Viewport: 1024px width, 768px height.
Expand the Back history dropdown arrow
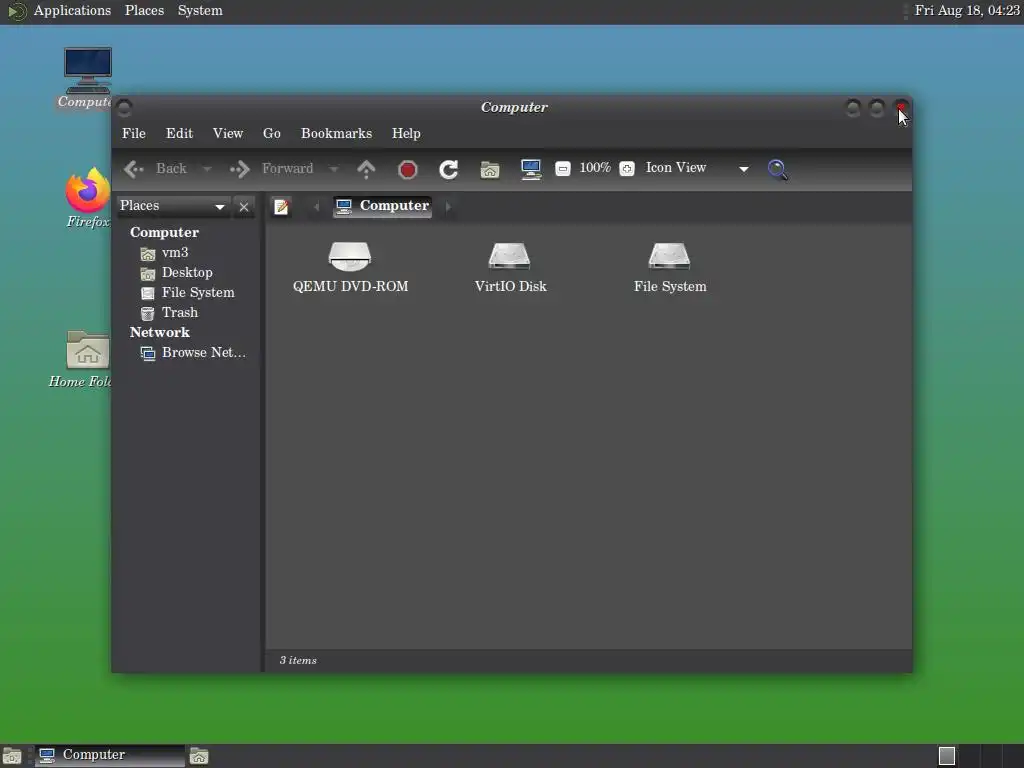click(x=207, y=169)
